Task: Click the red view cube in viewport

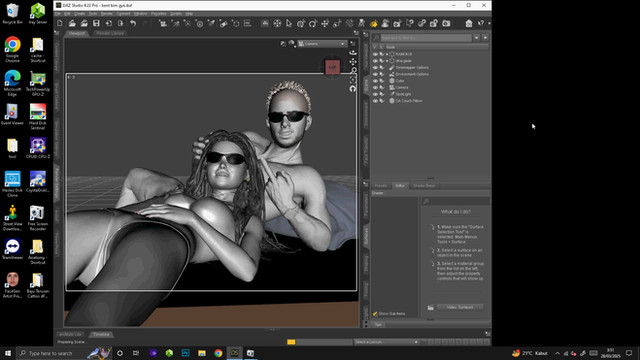Action: (x=332, y=67)
